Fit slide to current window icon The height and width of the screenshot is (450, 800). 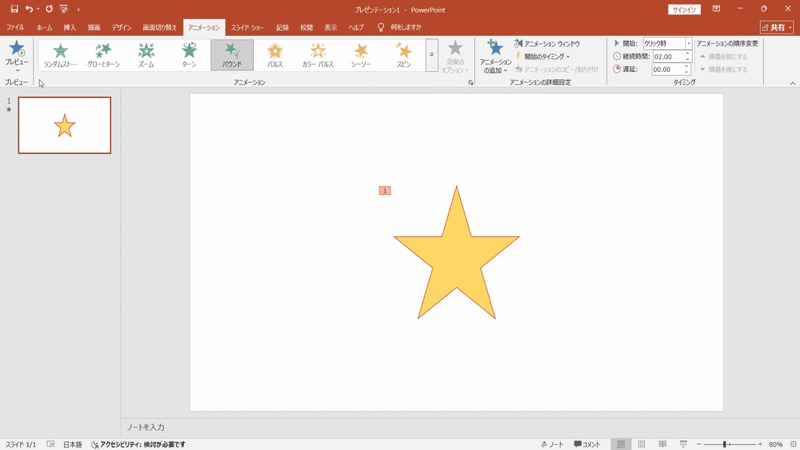tap(793, 444)
